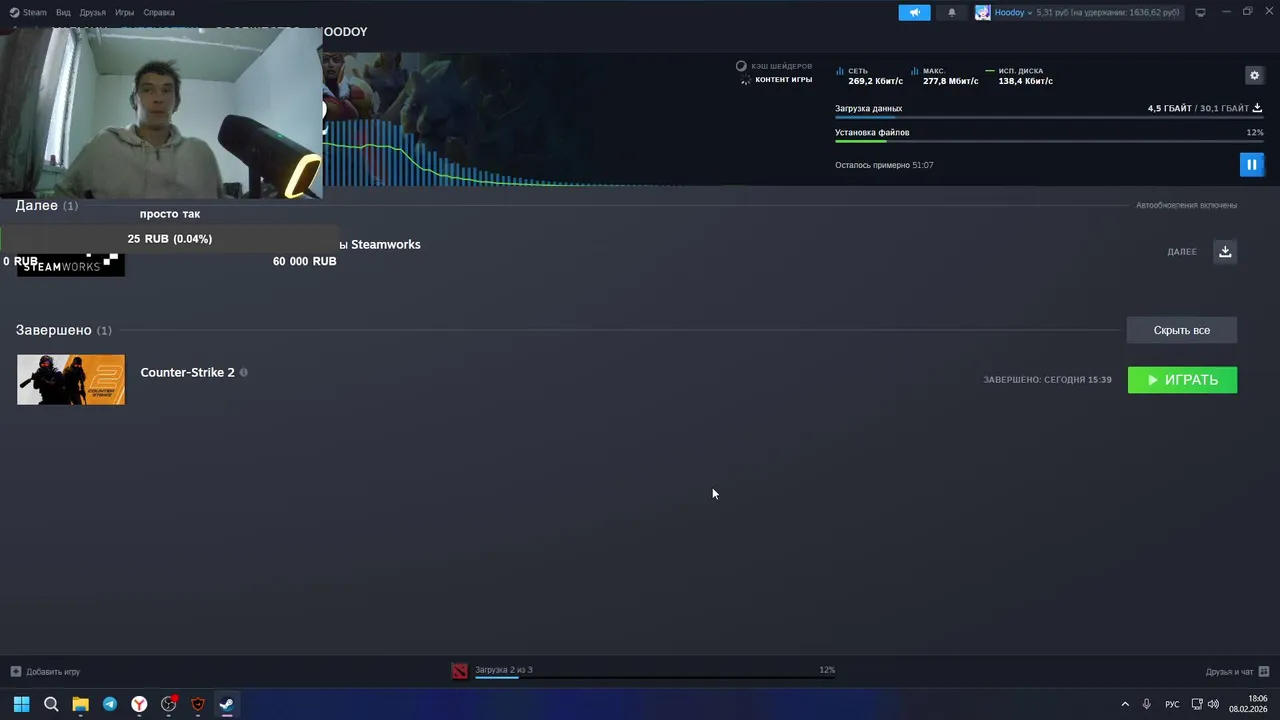Open OBS Studio from taskbar
This screenshot has height=720, width=1280.
pyautogui.click(x=168, y=704)
